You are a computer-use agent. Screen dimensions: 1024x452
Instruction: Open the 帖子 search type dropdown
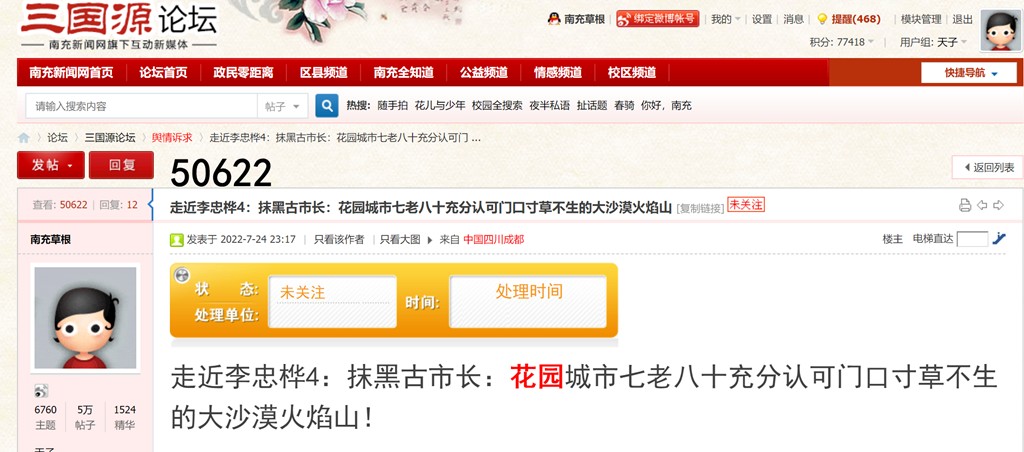[283, 106]
